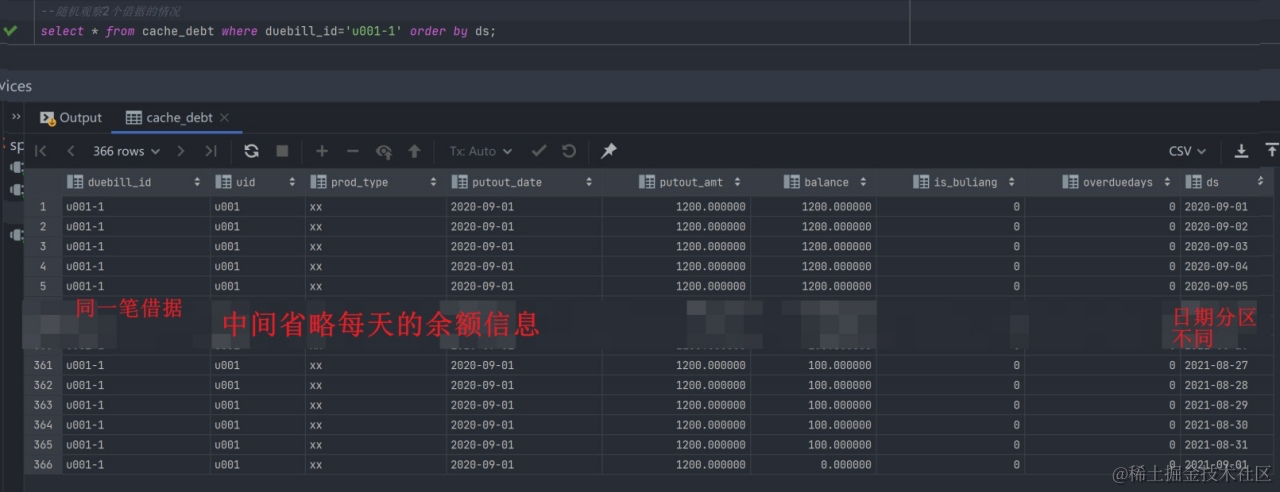Commit transaction with checkmark icon
This screenshot has width=1280, height=492.
tap(539, 151)
